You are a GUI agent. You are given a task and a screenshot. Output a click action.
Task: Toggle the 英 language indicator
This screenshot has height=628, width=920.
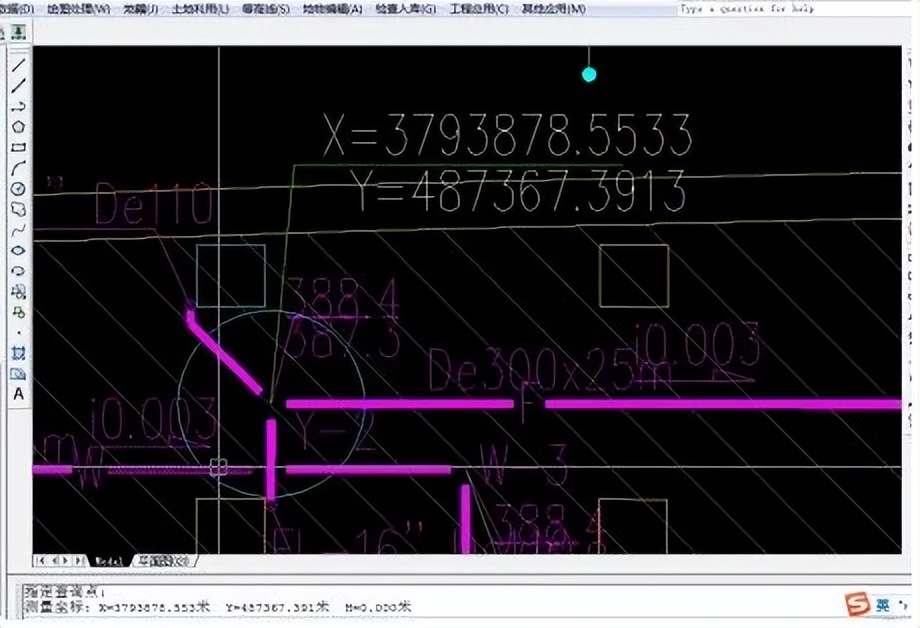[882, 605]
